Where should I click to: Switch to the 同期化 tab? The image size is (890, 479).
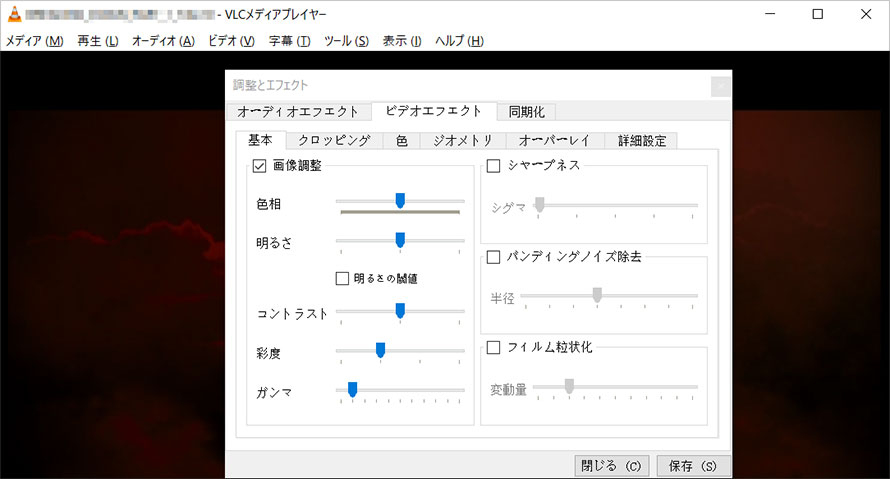click(x=526, y=112)
